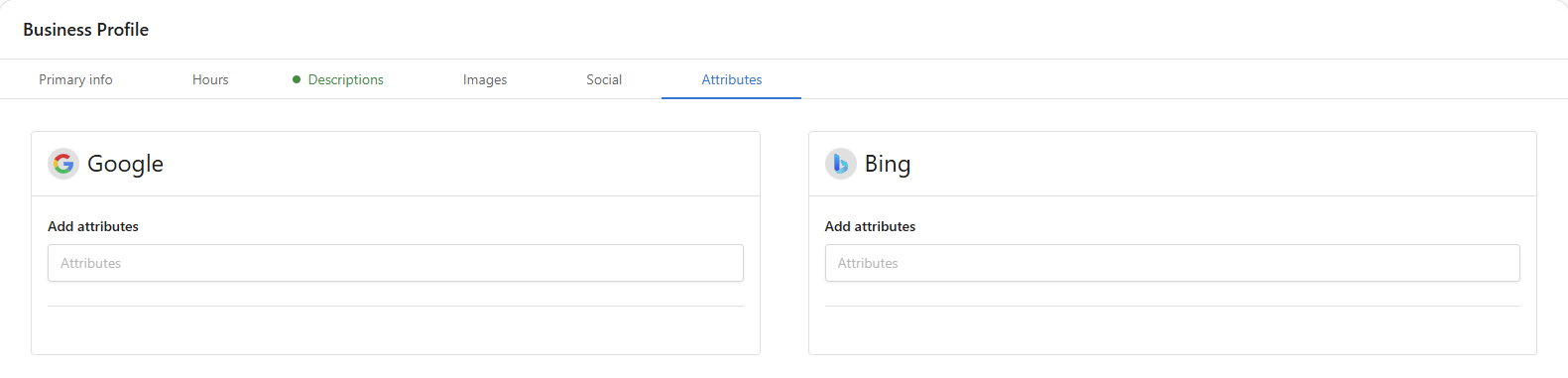Open the Descriptions tab
This screenshot has height=378, width=1568.
(x=338, y=79)
